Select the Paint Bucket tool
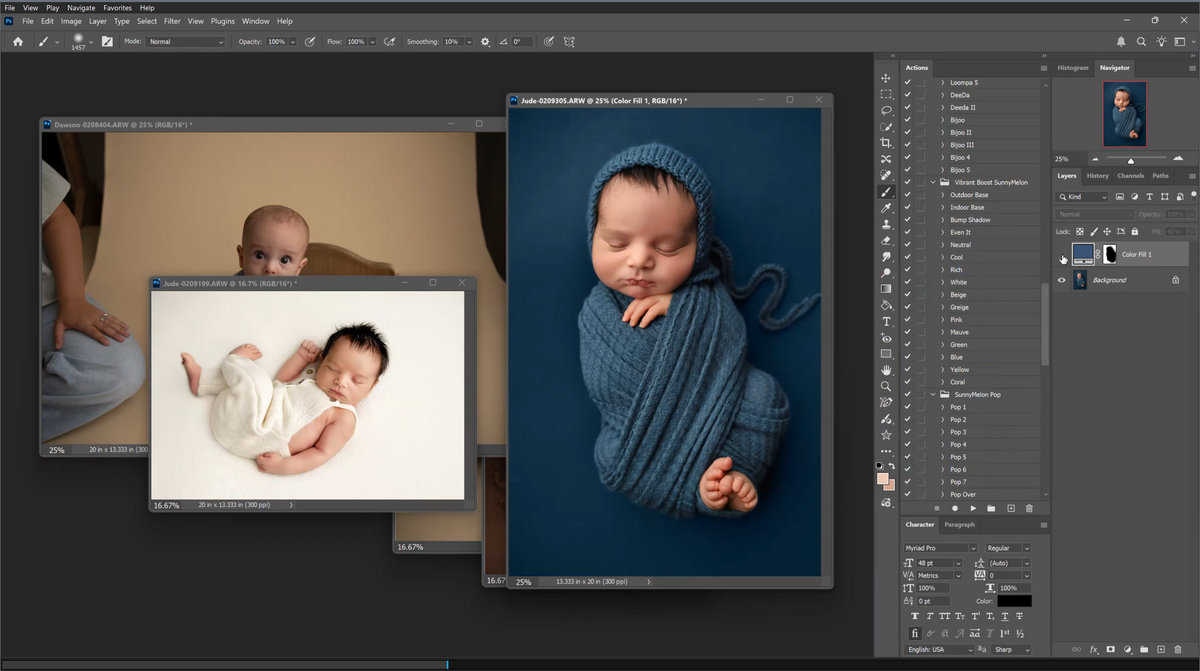The height and width of the screenshot is (671, 1200). click(886, 305)
